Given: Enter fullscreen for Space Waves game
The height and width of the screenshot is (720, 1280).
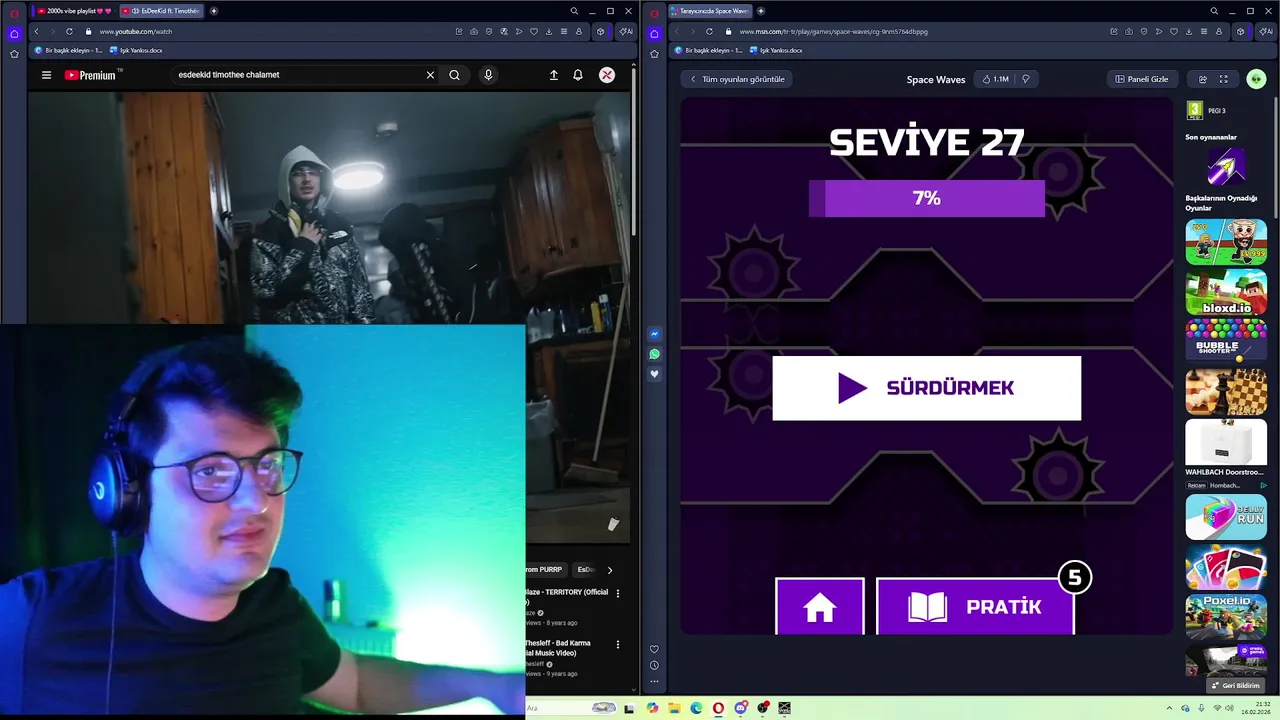Looking at the screenshot, I should point(1223,79).
